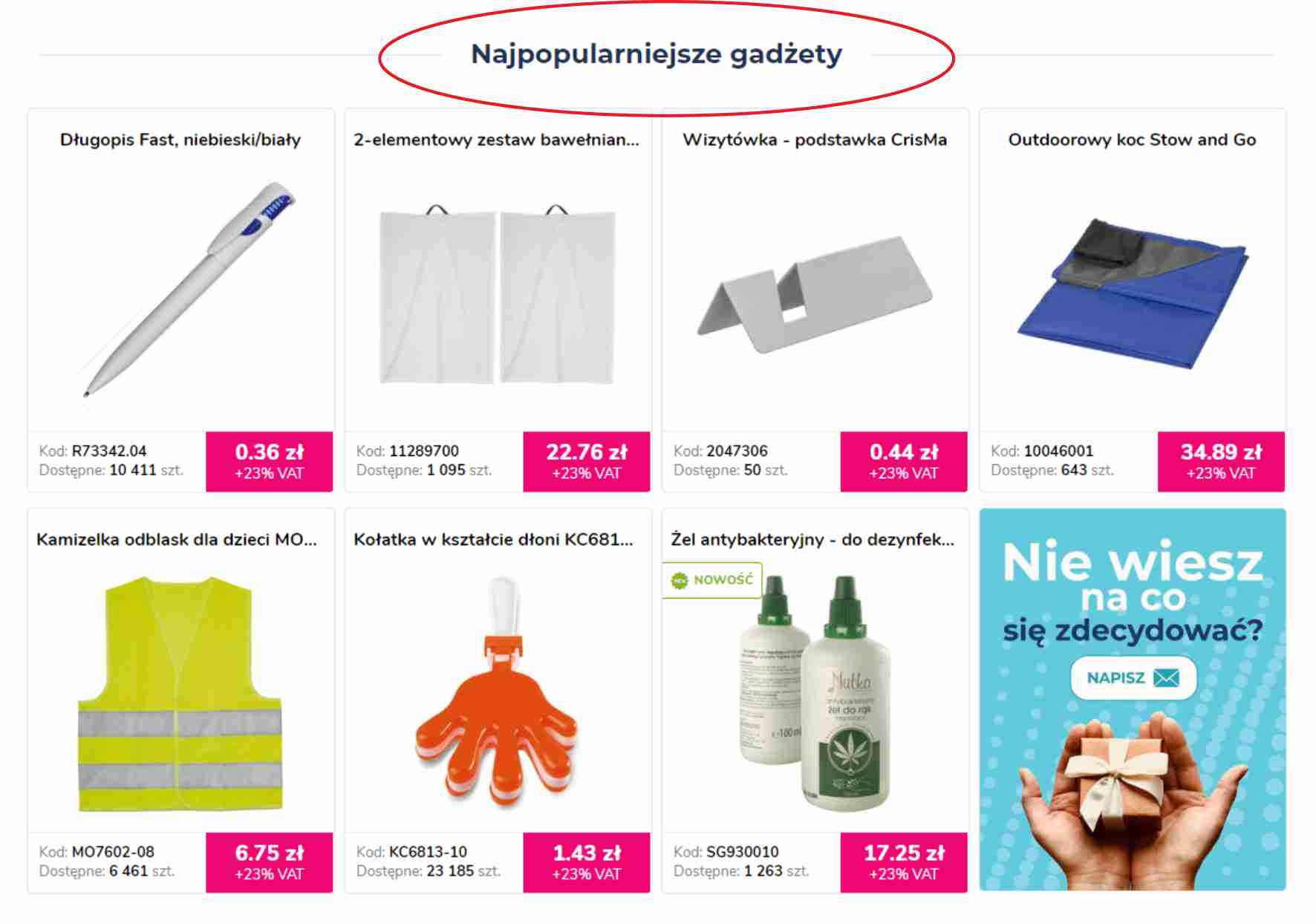Click the Żel antybakteryjny product title

click(812, 539)
